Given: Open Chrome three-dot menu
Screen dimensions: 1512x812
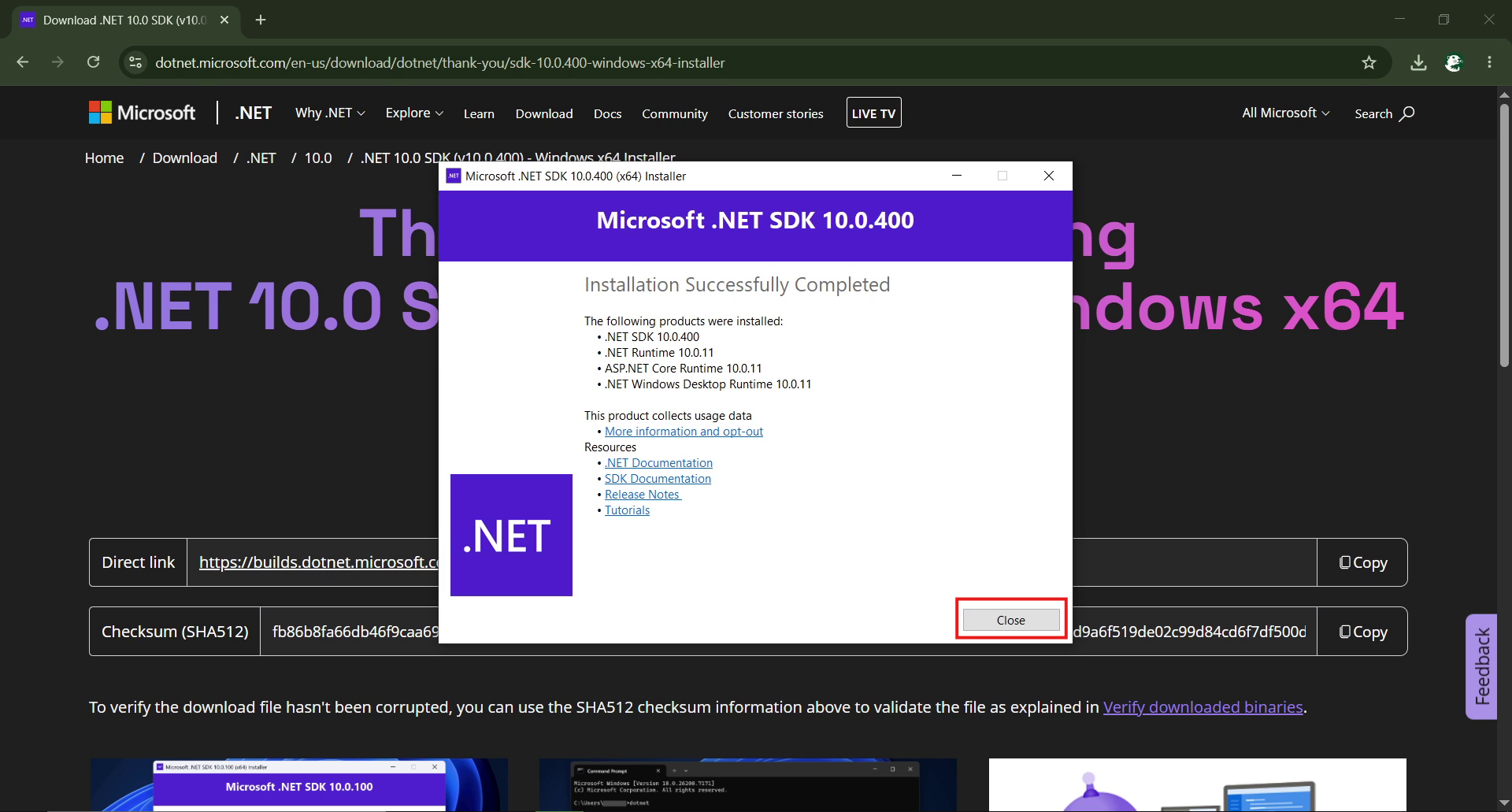Looking at the screenshot, I should tap(1489, 62).
